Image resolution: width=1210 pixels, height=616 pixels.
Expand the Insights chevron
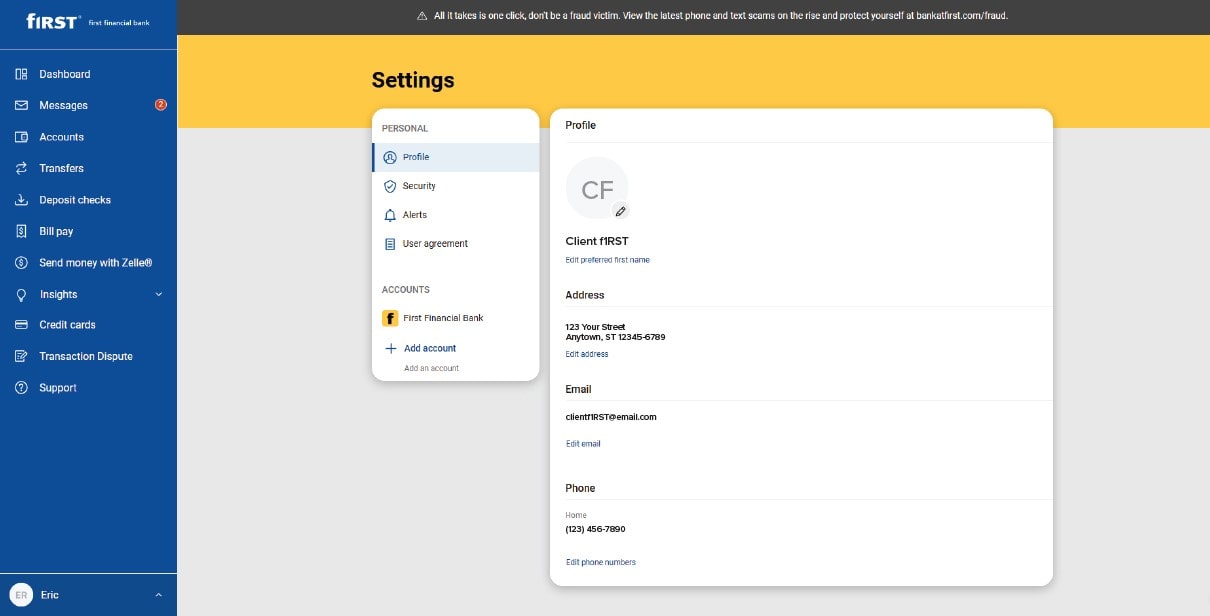pos(158,294)
